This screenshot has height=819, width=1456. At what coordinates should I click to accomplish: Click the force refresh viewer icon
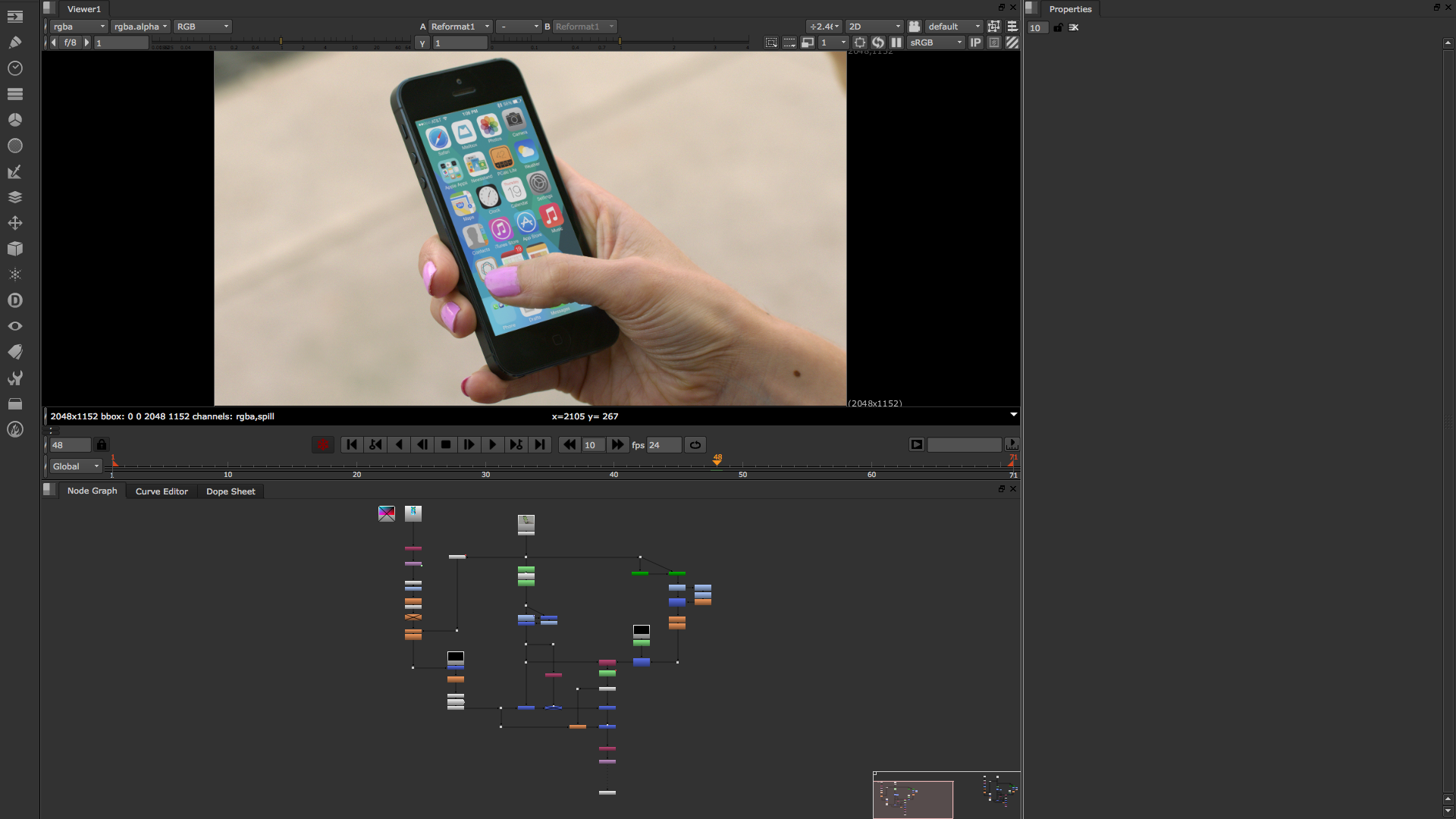[878, 42]
